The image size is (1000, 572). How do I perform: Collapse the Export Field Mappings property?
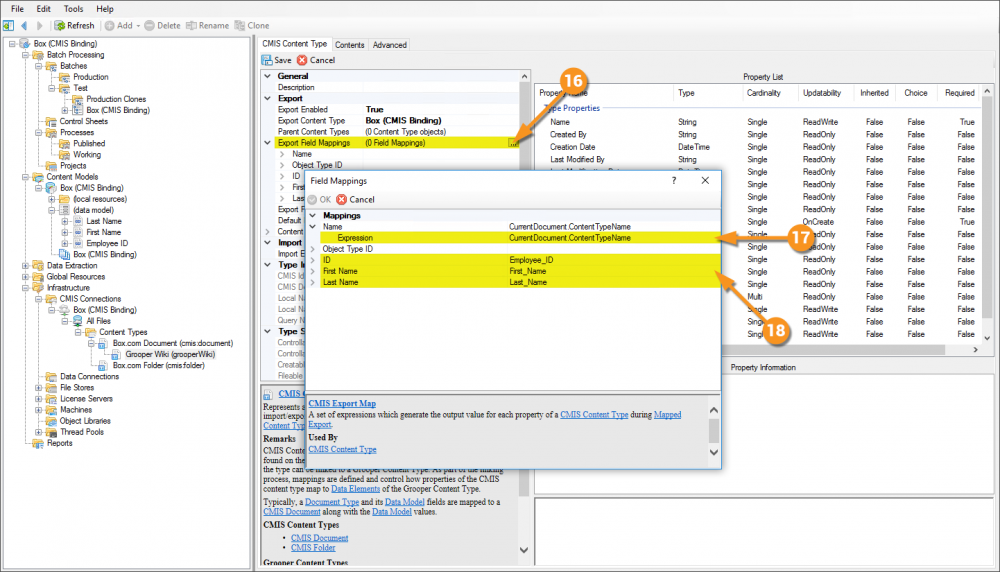tap(268, 143)
